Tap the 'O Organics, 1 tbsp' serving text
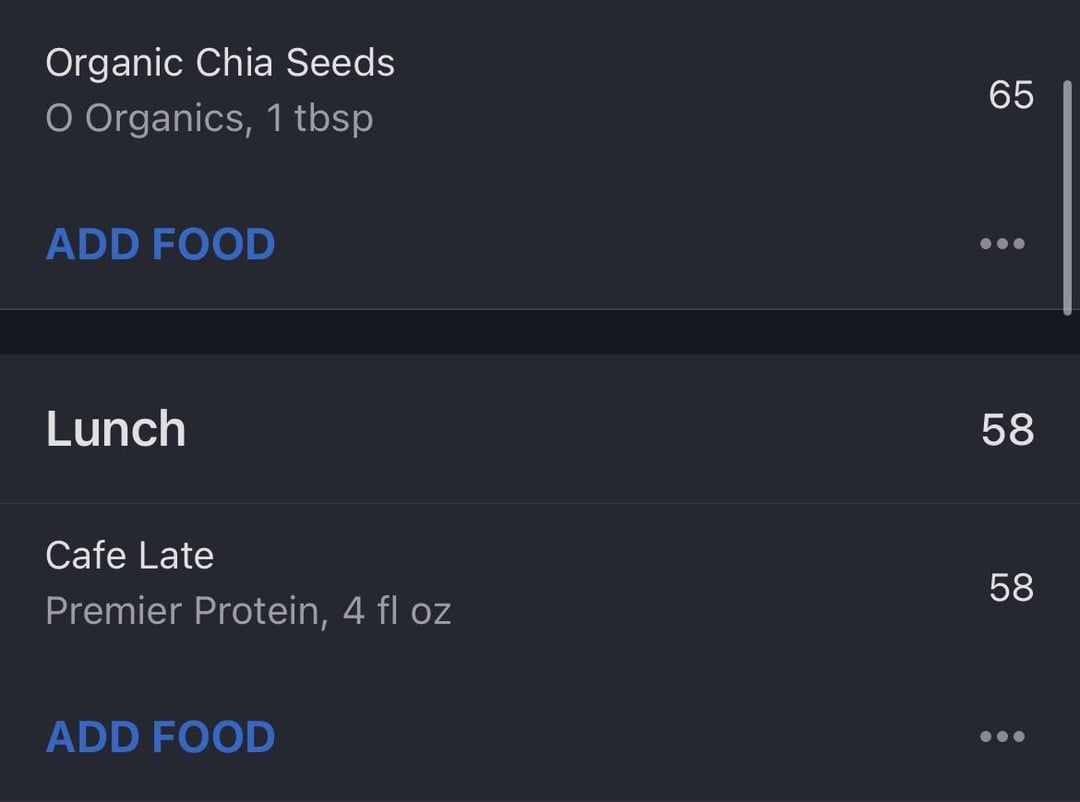This screenshot has height=802, width=1080. point(209,119)
